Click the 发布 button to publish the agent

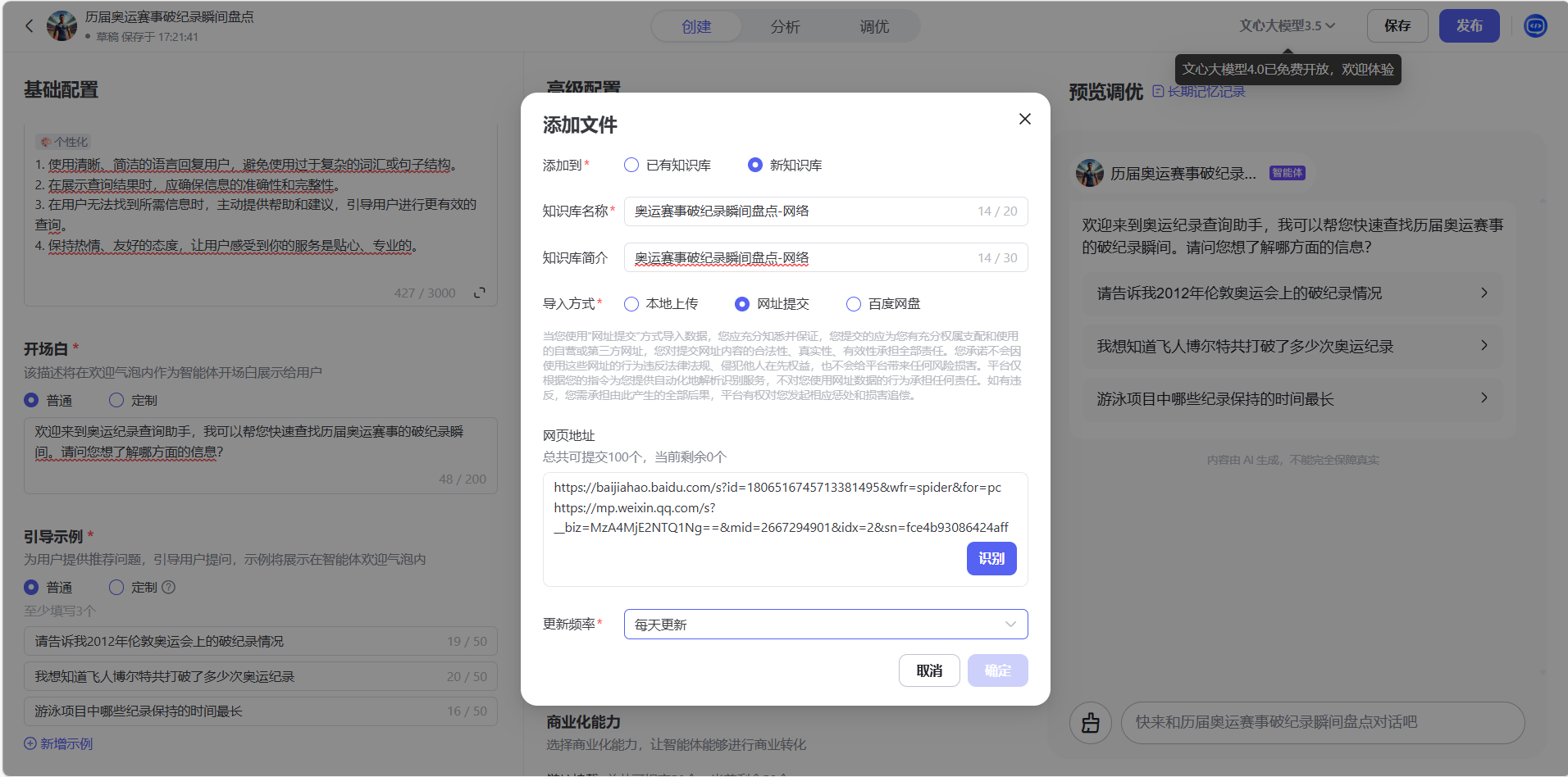(x=1469, y=25)
